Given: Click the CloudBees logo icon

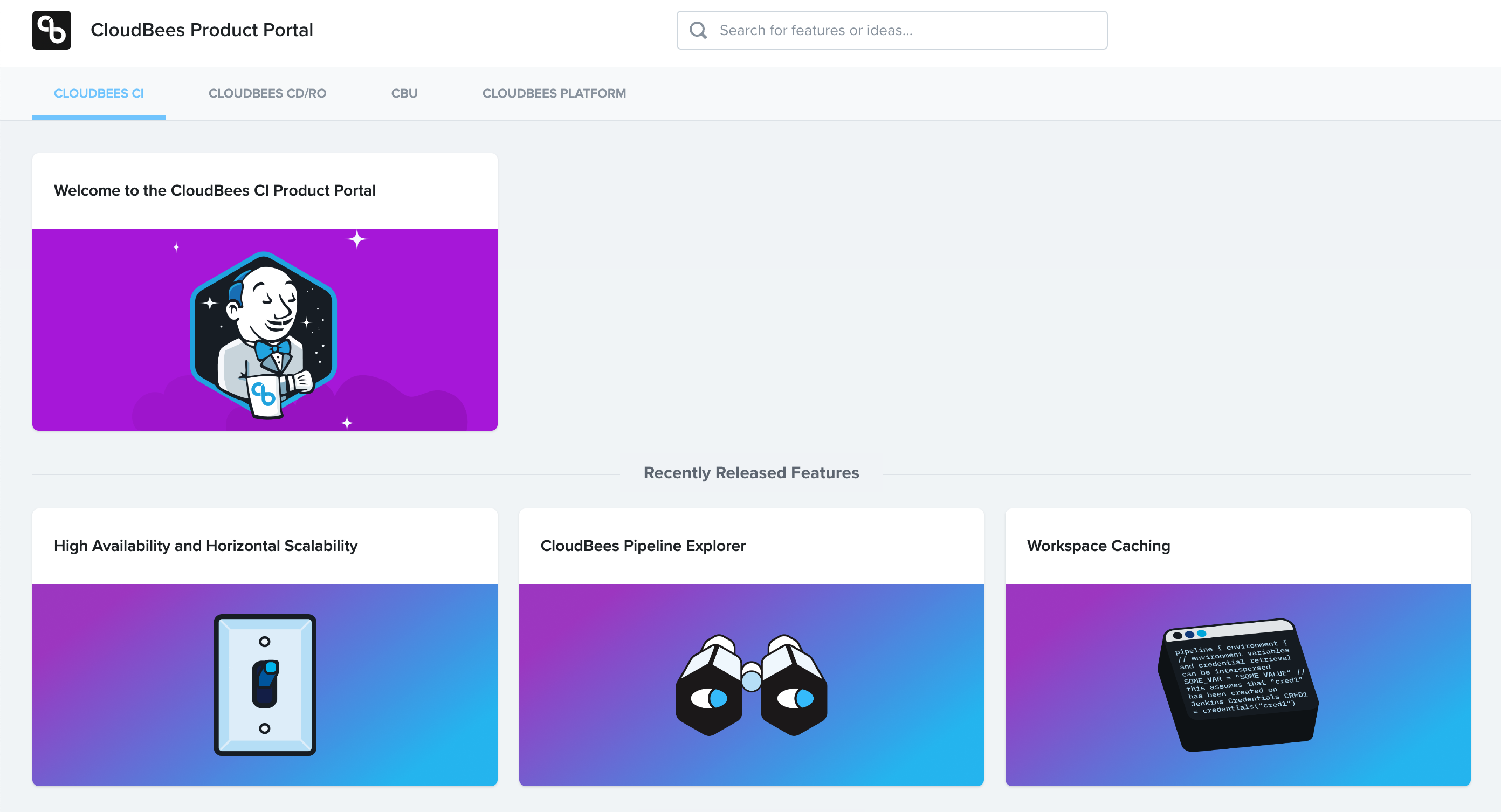Looking at the screenshot, I should click(51, 30).
